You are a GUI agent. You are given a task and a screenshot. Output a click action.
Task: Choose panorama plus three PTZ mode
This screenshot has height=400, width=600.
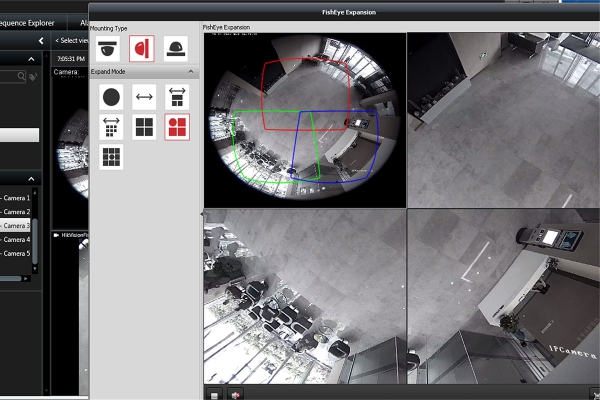(x=177, y=97)
